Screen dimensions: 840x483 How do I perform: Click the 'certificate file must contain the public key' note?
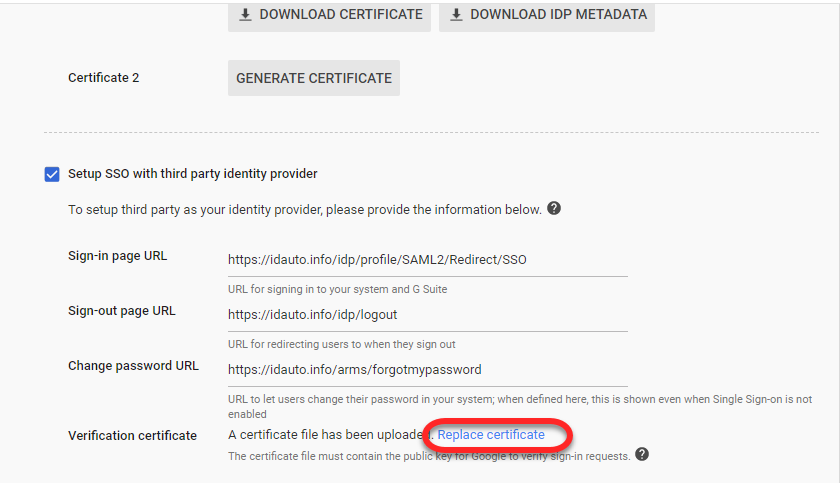pos(429,456)
